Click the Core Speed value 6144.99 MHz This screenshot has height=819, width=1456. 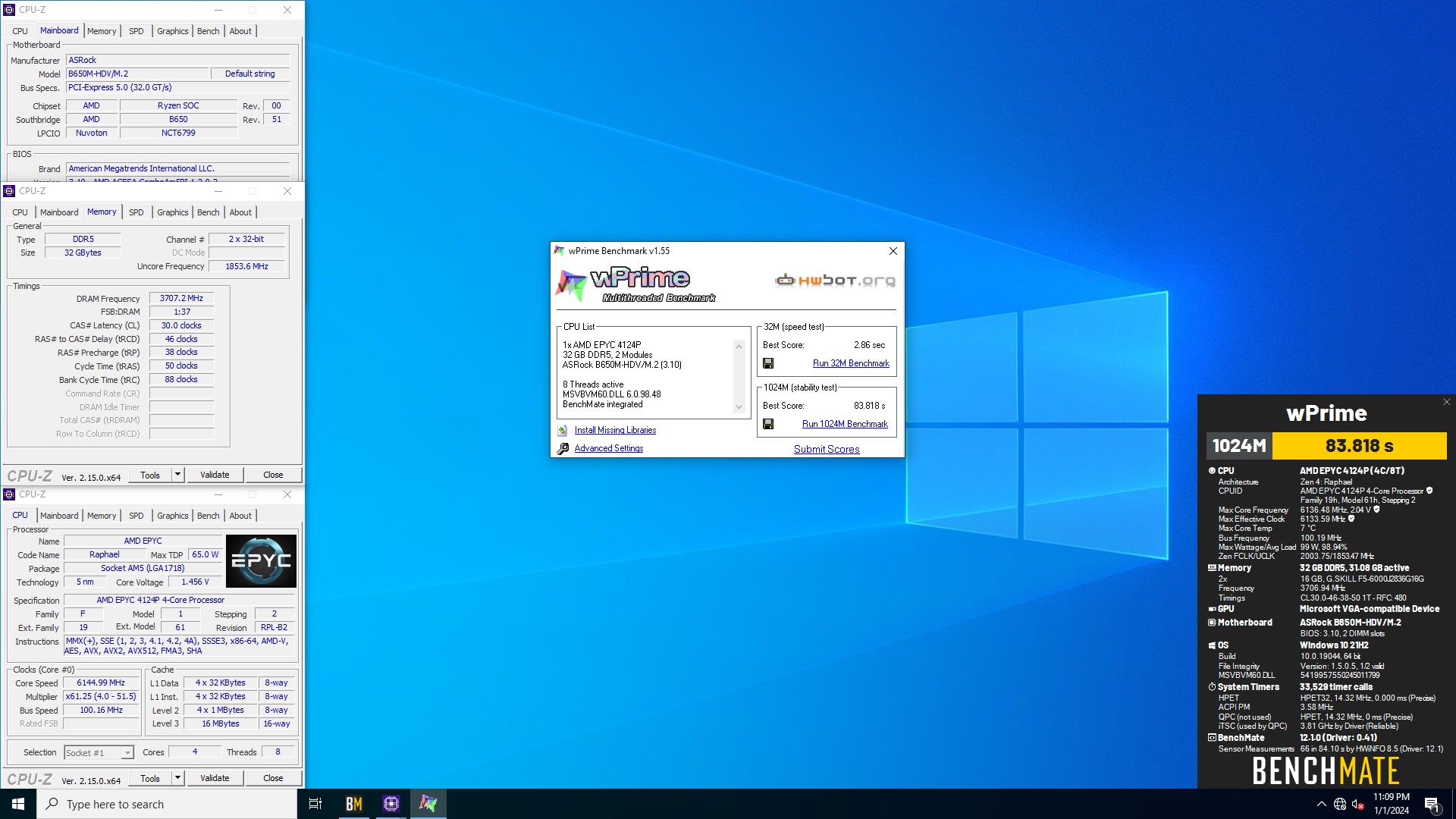point(101,682)
